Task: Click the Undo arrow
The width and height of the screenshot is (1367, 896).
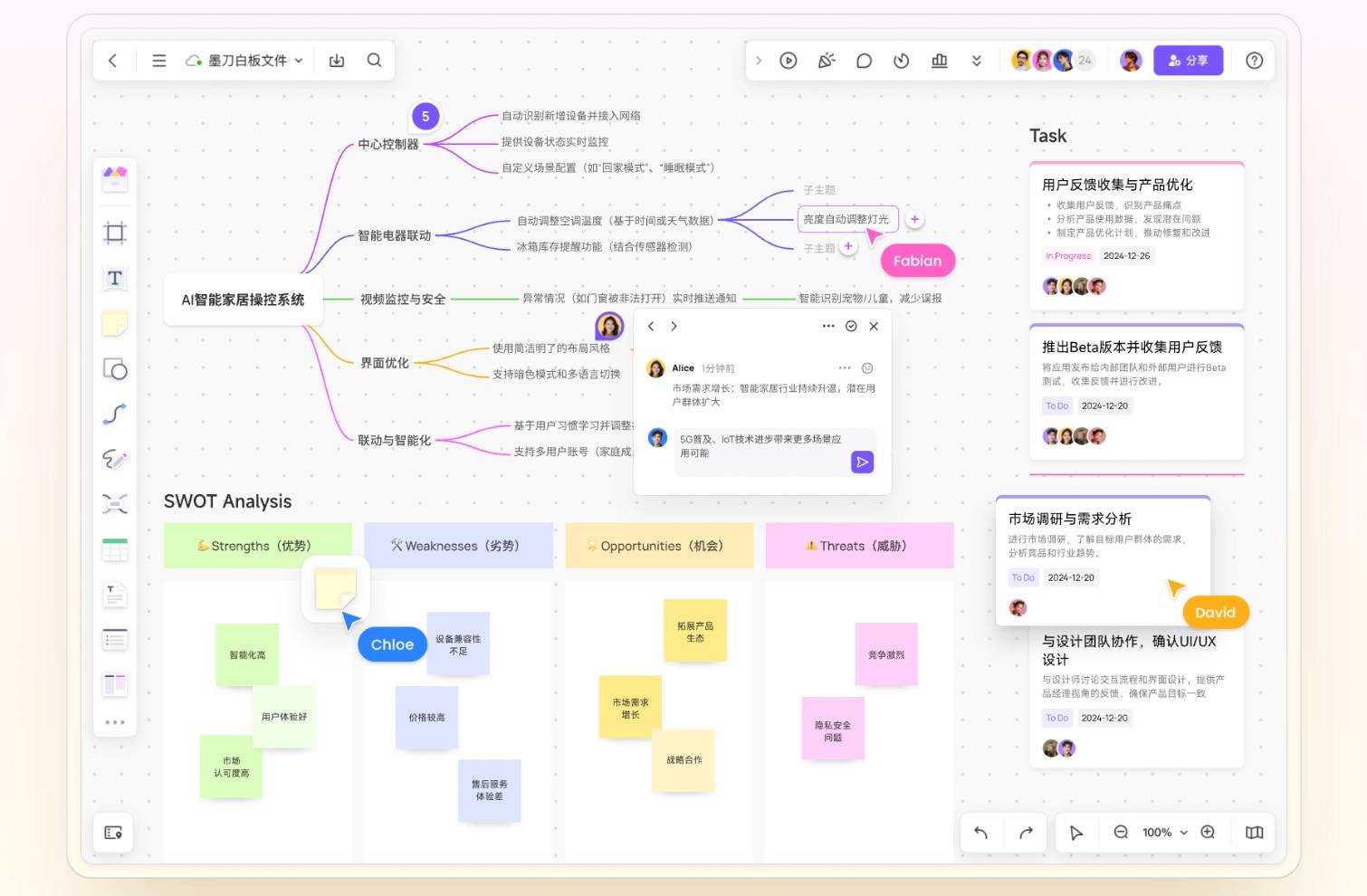Action: click(981, 833)
